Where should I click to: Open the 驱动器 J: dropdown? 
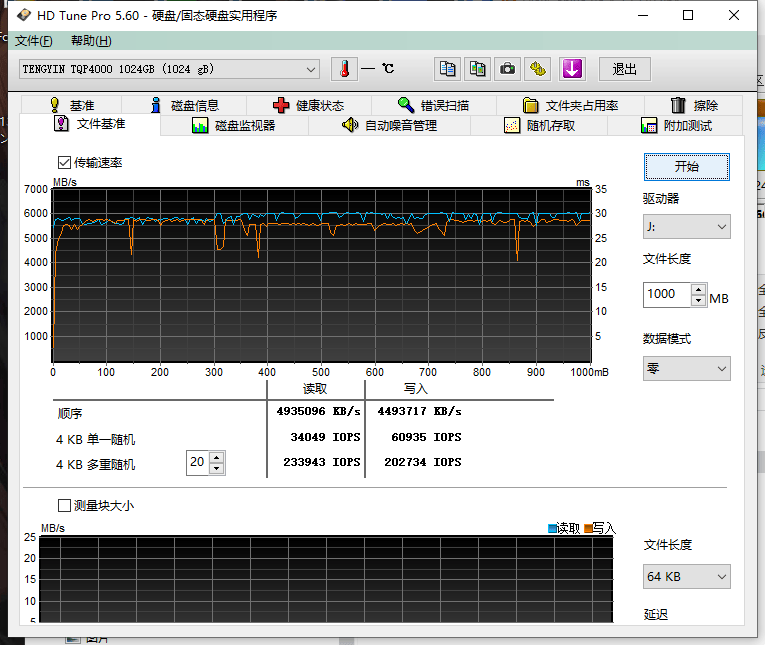point(686,226)
